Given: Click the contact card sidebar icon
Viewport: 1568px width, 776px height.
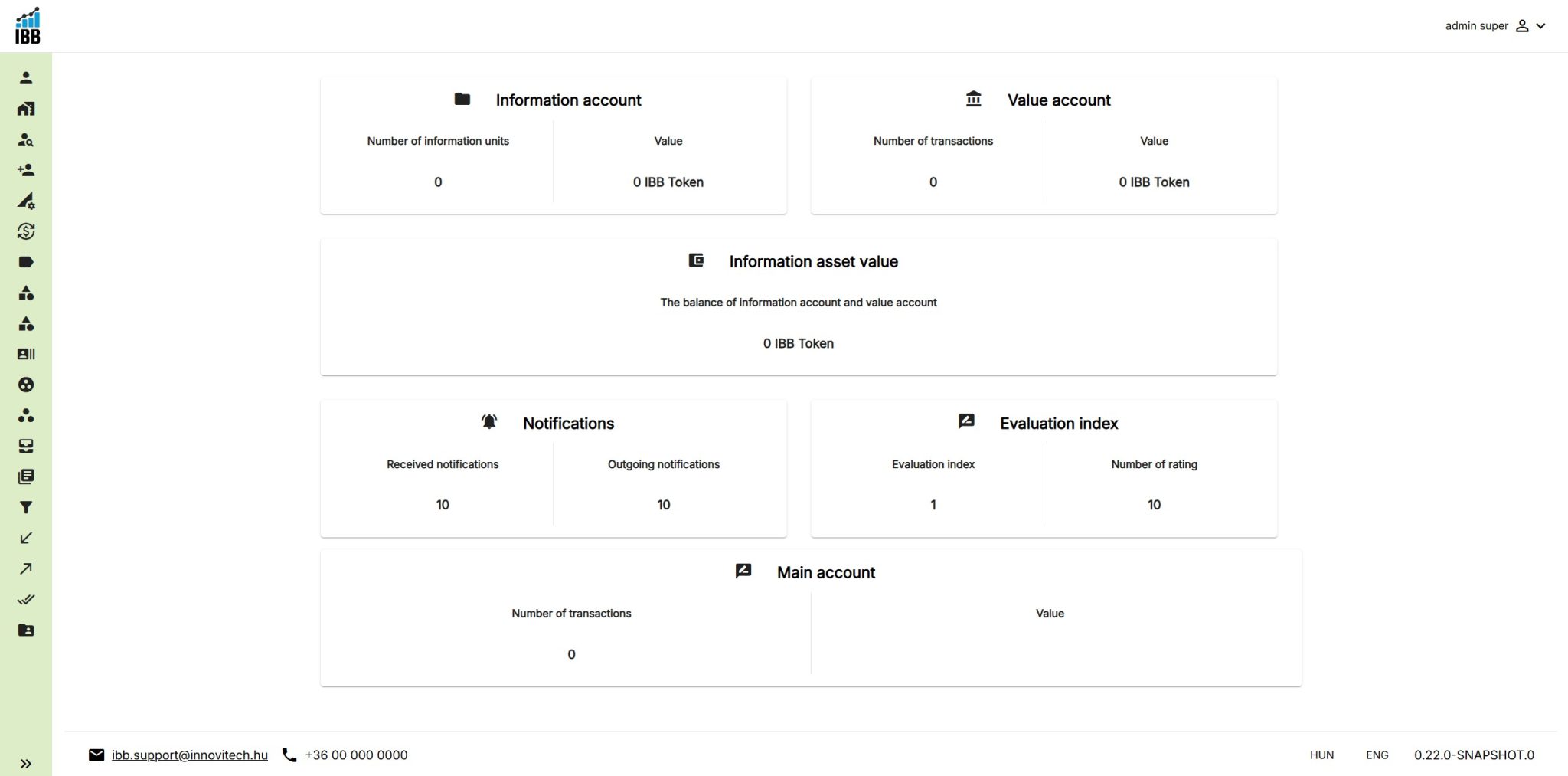Looking at the screenshot, I should 26,354.
